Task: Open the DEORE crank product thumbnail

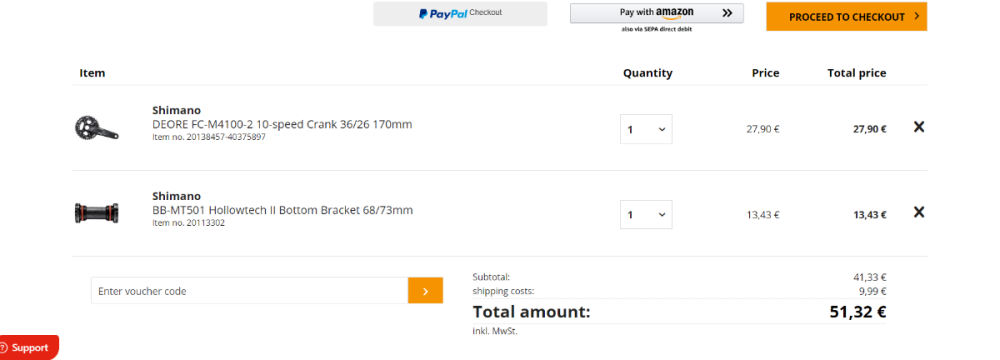Action: click(x=96, y=127)
